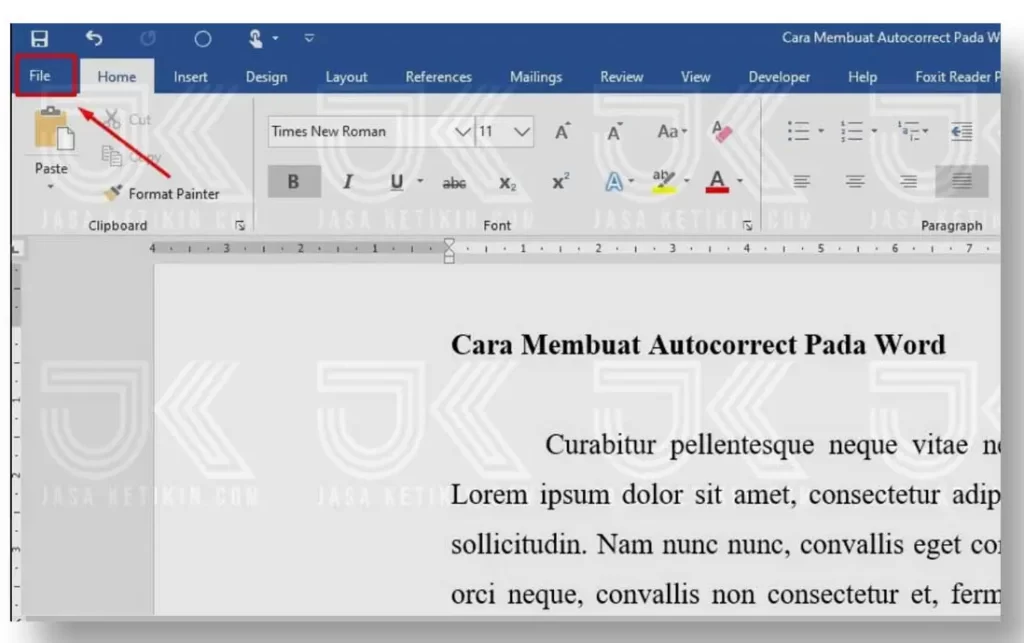The width and height of the screenshot is (1024, 643).
Task: Open the Change Case Aa menu
Action: click(x=672, y=132)
